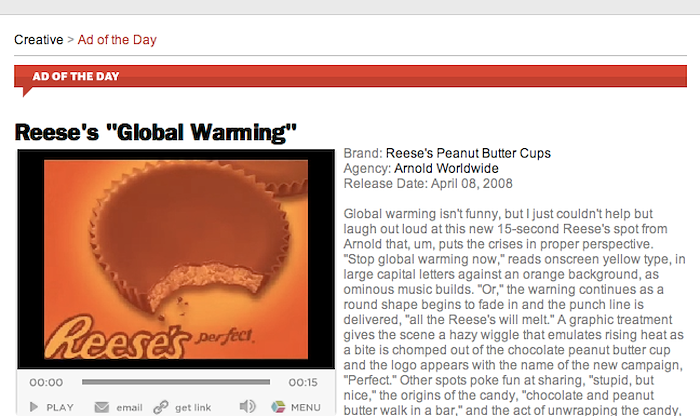
Task: Open the Ad of the Day breadcrumb link
Action: click(x=117, y=40)
